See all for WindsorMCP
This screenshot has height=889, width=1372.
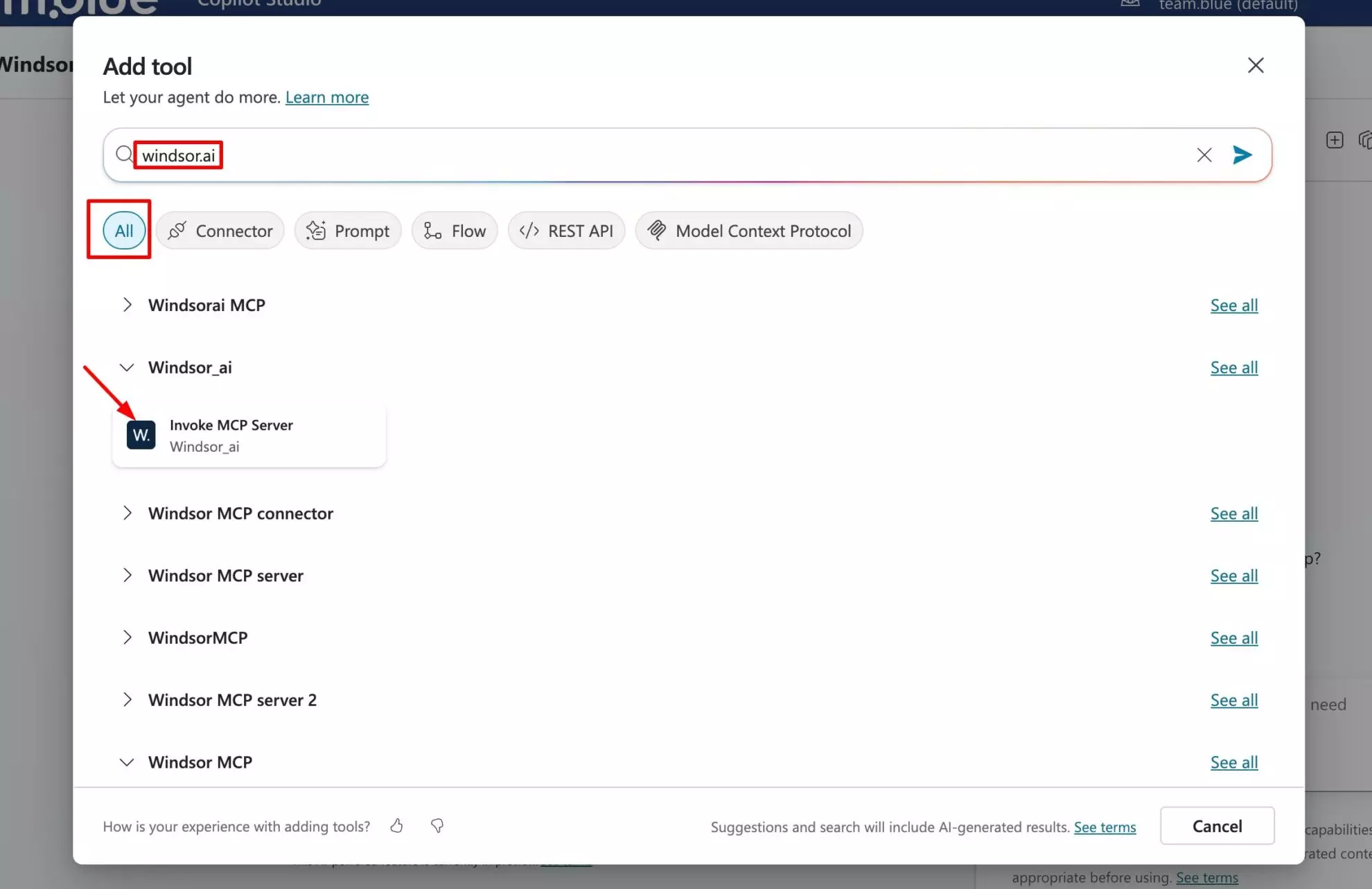(1233, 638)
